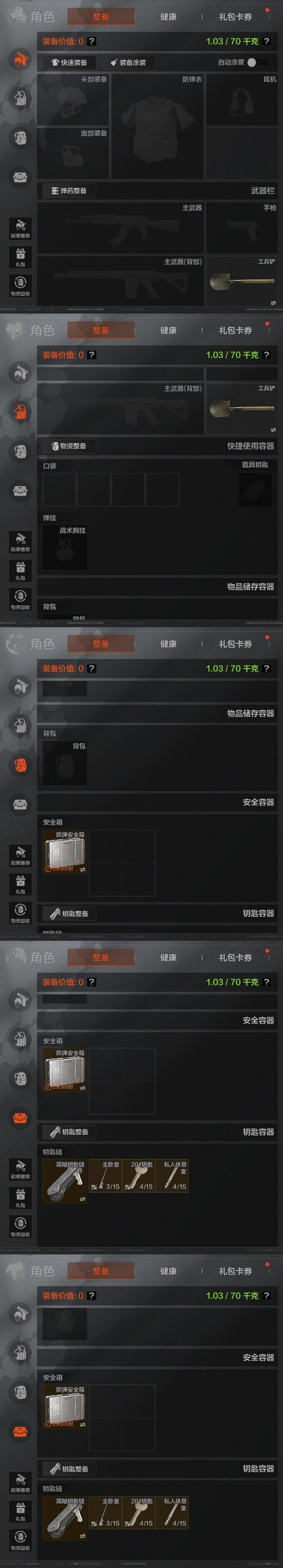The width and height of the screenshot is (283, 1568).
Task: Select the empty 面部装备 mask slot
Action: [73, 153]
